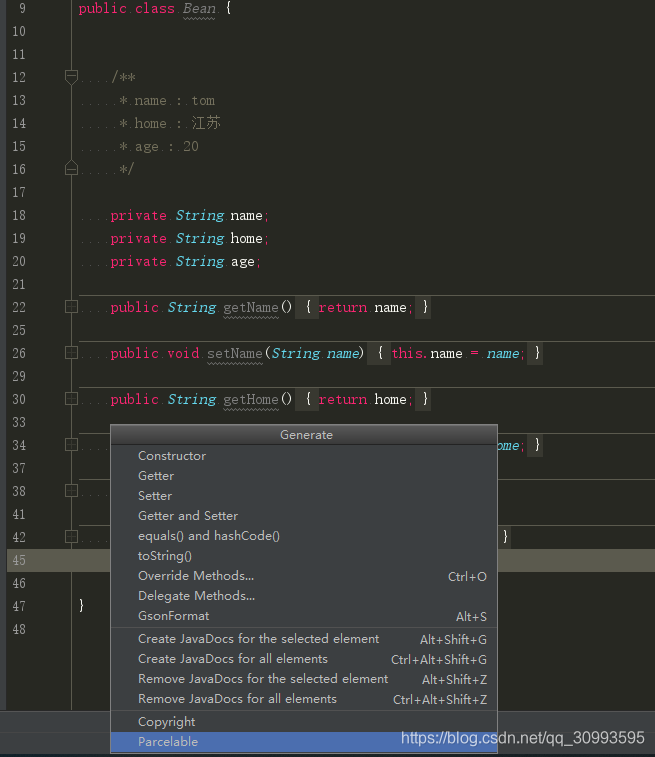Click comment line 'age : 20'
This screenshot has width=655, height=757.
[x=159, y=147]
